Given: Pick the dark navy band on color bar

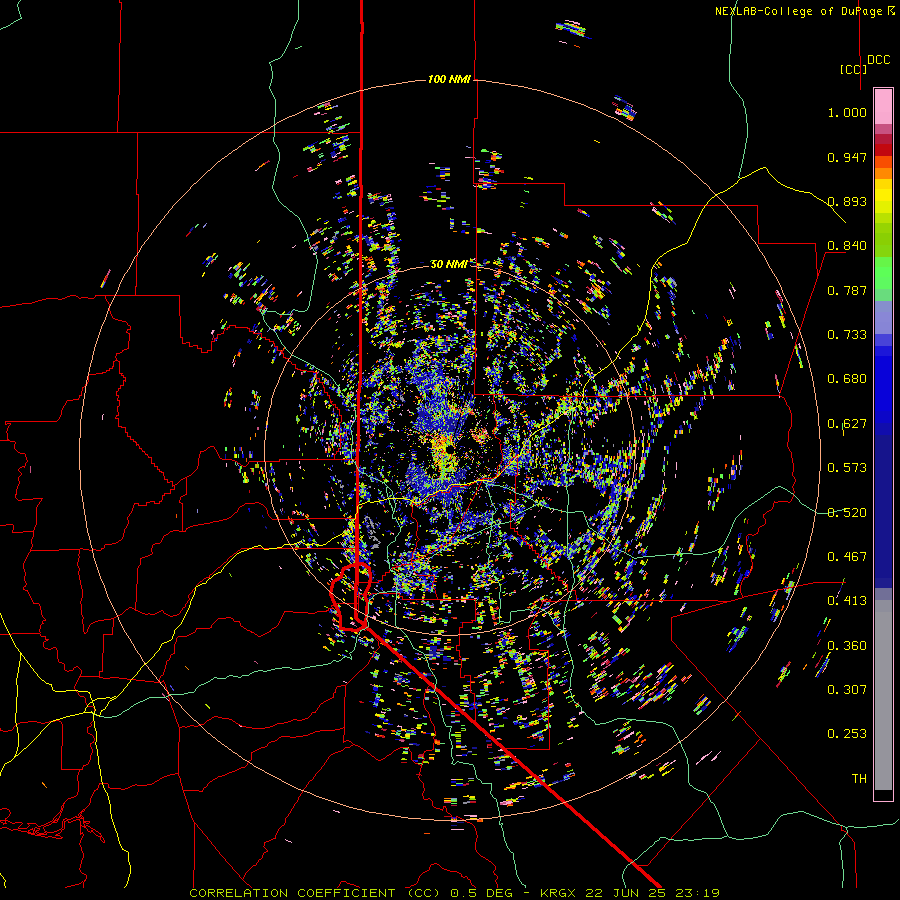Looking at the screenshot, I should coord(883,505).
